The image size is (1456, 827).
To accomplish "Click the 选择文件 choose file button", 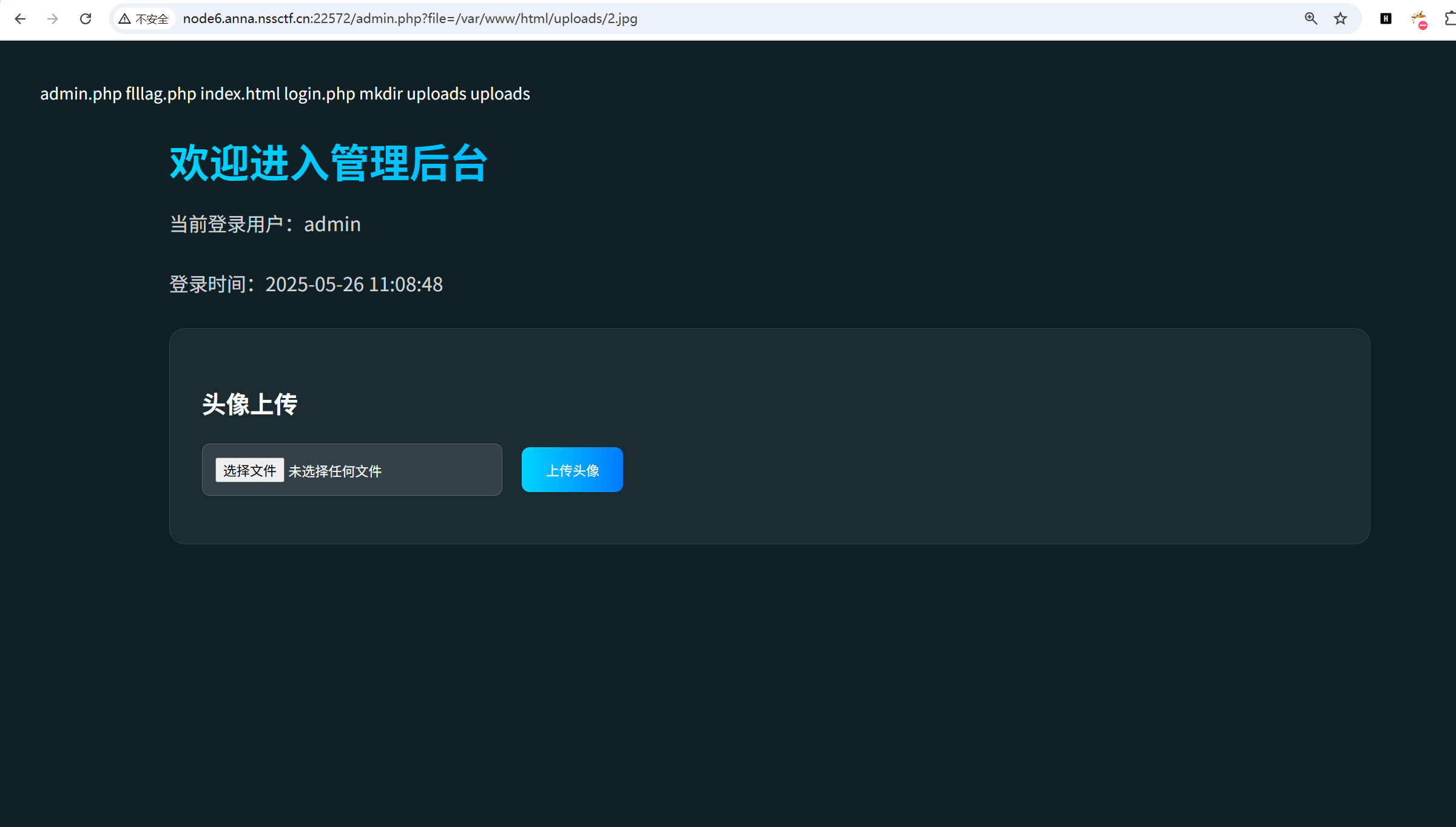I will point(249,470).
